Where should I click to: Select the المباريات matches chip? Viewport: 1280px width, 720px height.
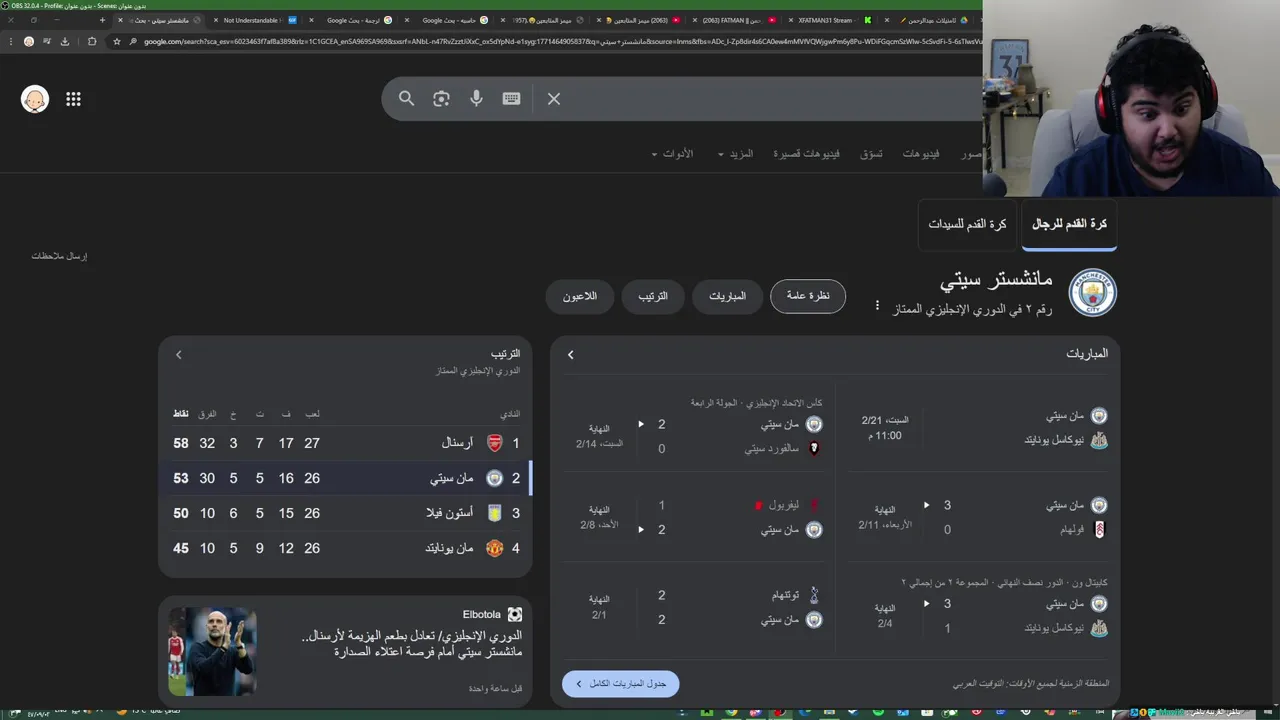[x=728, y=296]
